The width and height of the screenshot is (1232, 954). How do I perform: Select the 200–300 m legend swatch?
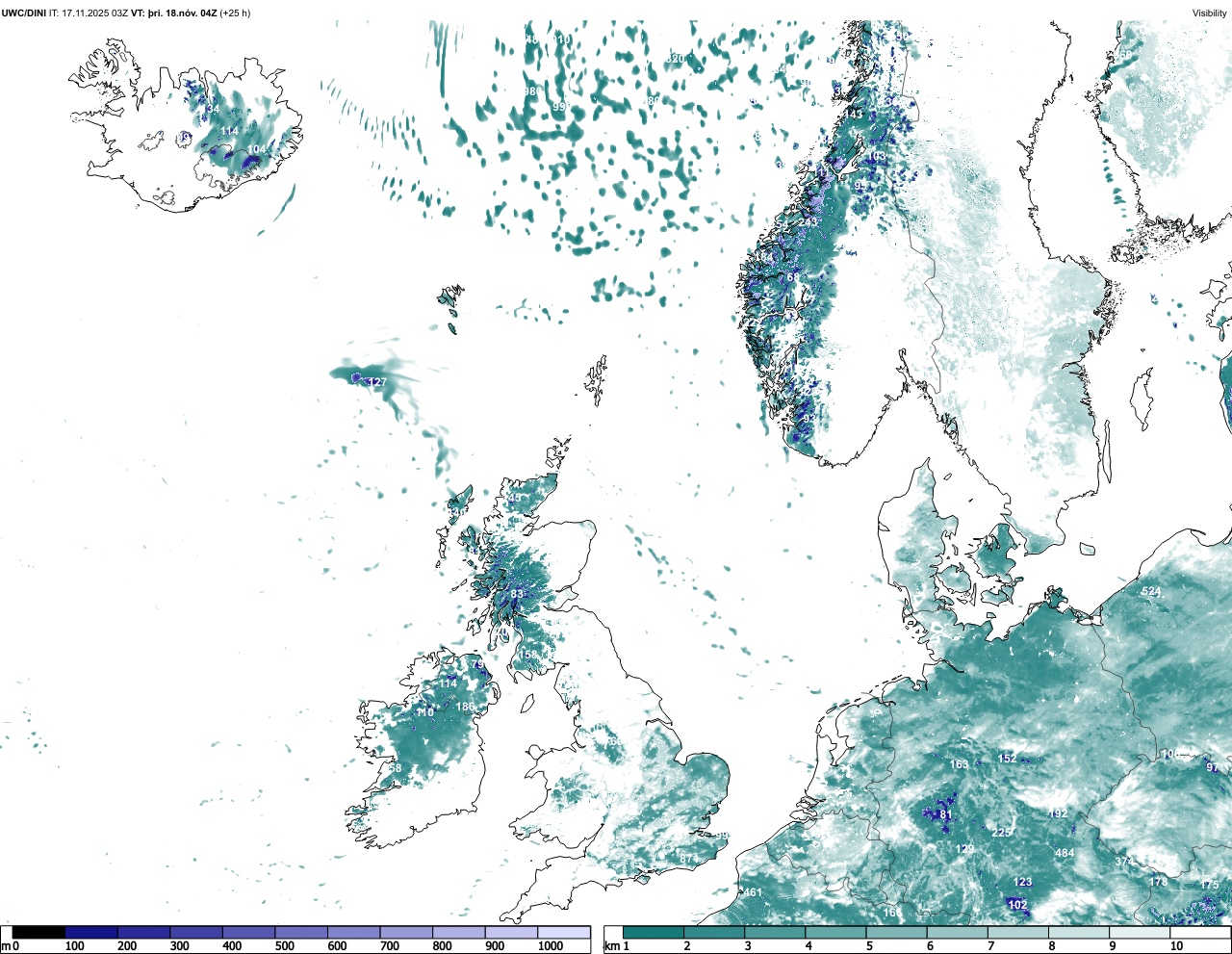coord(143,932)
